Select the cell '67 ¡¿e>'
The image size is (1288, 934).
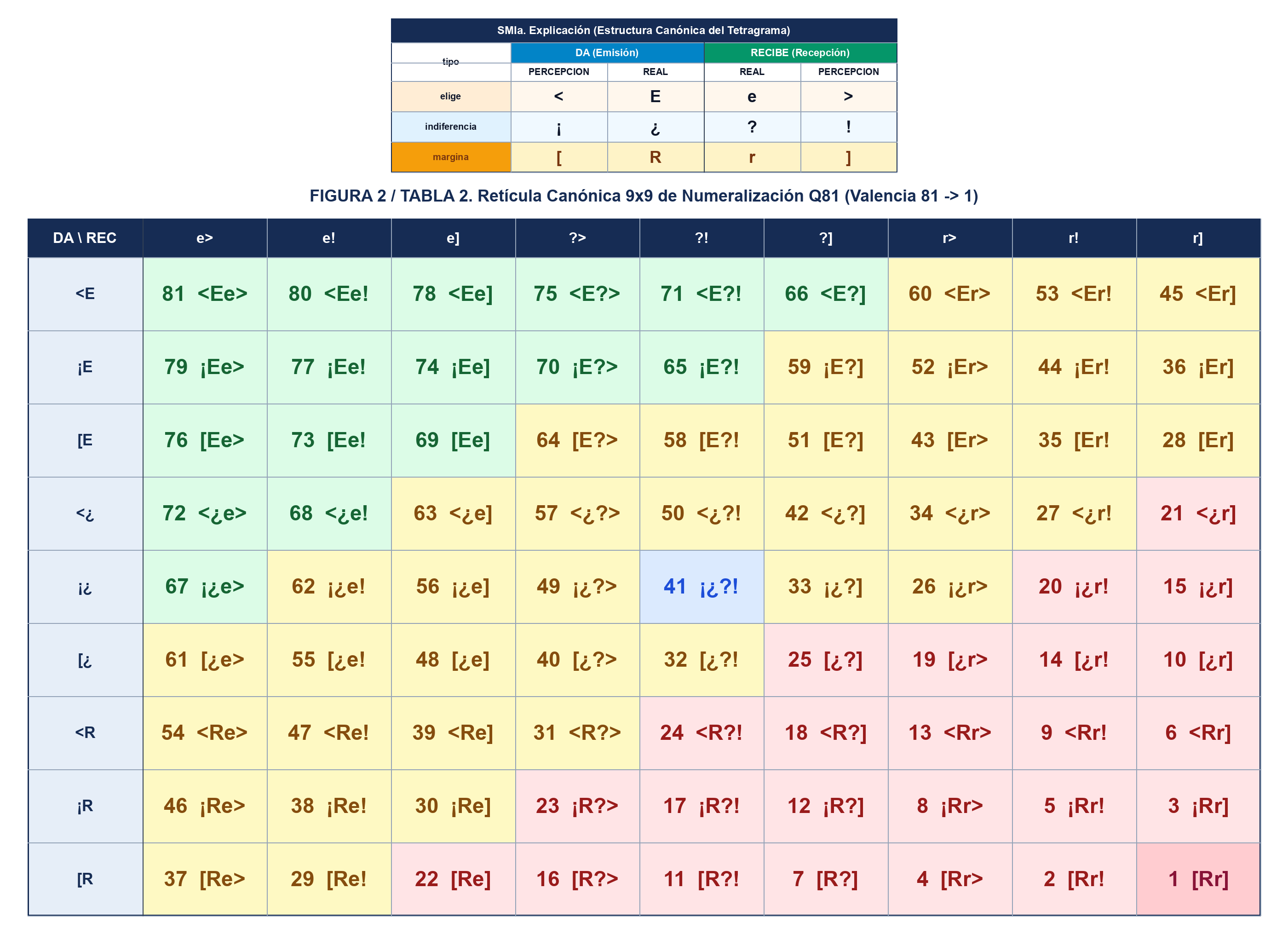[204, 586]
